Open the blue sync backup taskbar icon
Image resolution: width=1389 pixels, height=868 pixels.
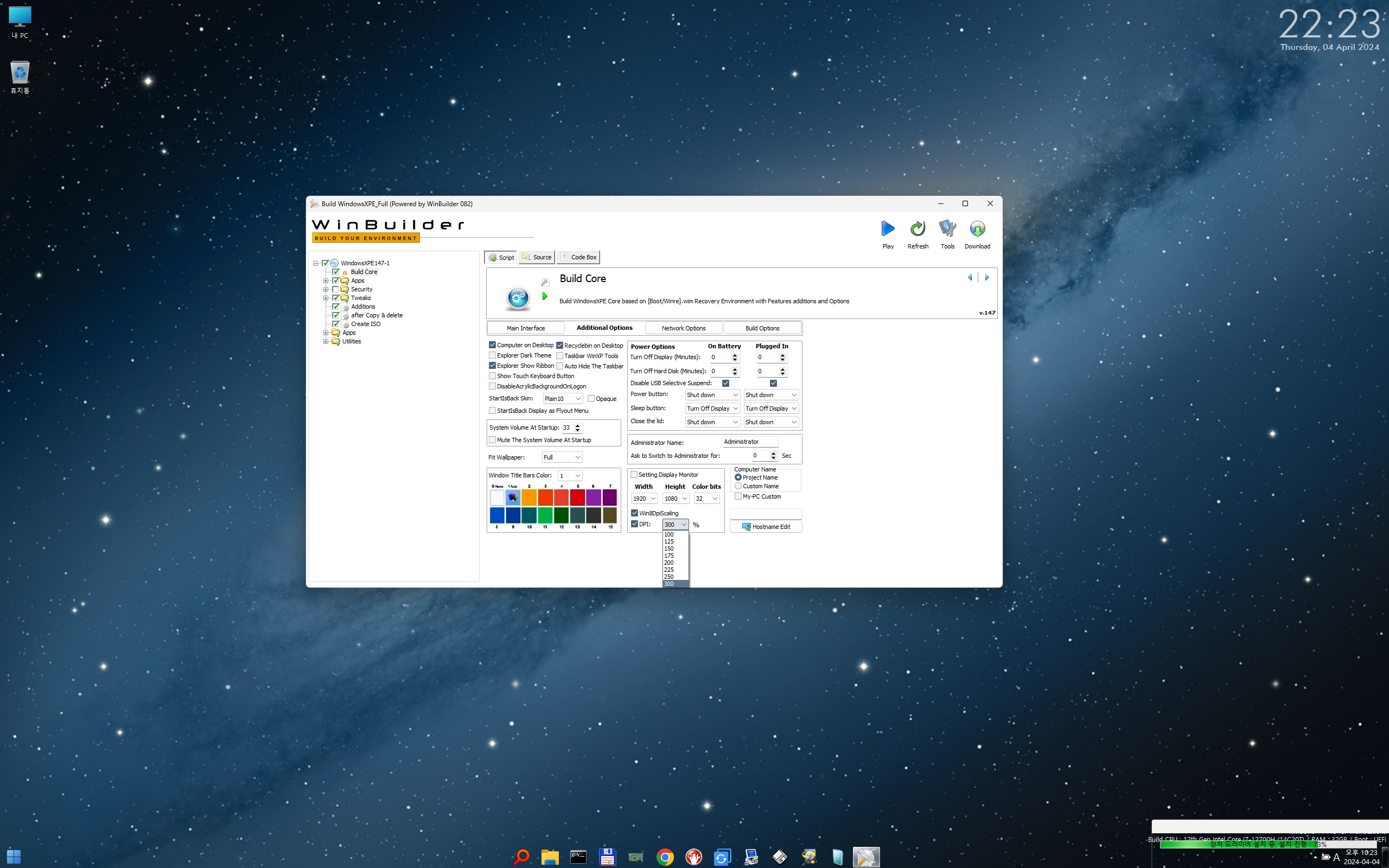722,857
